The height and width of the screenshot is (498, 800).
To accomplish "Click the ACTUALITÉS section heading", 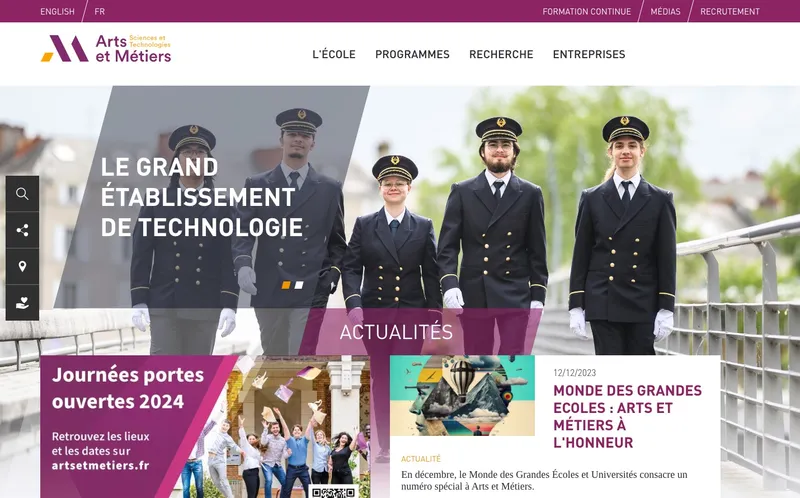I will pyautogui.click(x=396, y=332).
